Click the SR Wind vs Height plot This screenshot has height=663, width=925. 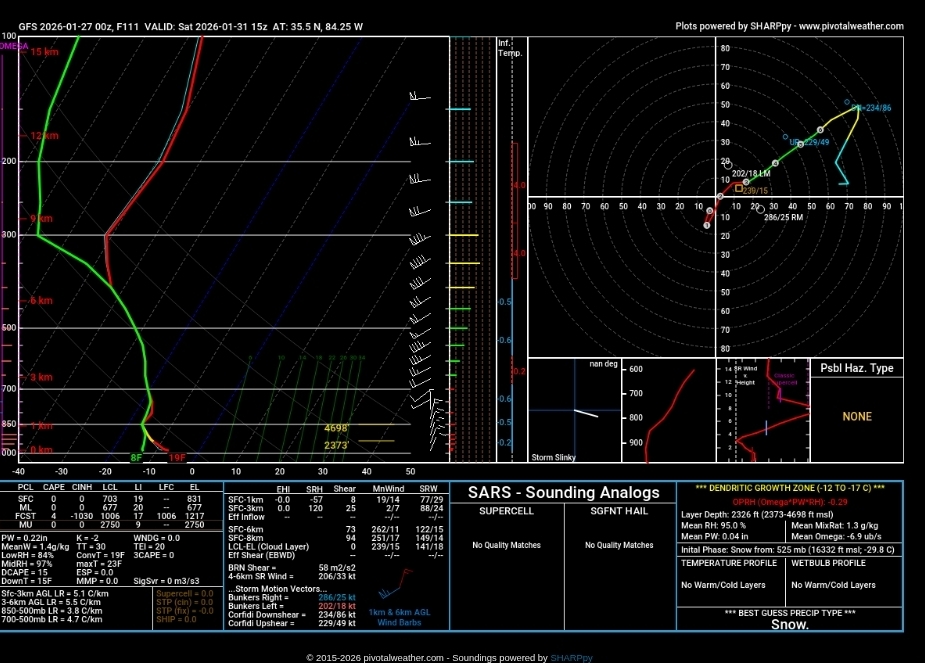[x=763, y=410]
